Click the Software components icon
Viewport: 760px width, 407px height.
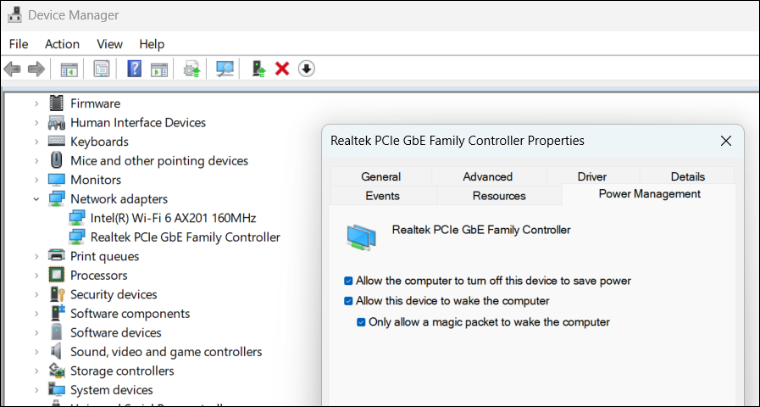[x=57, y=313]
